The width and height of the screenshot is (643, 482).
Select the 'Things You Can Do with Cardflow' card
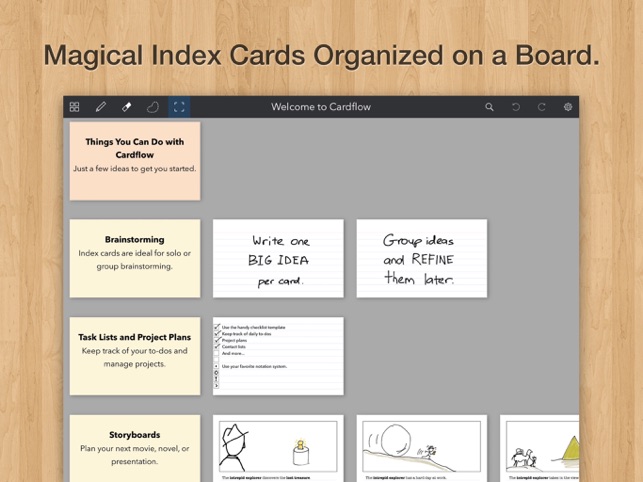click(x=135, y=161)
